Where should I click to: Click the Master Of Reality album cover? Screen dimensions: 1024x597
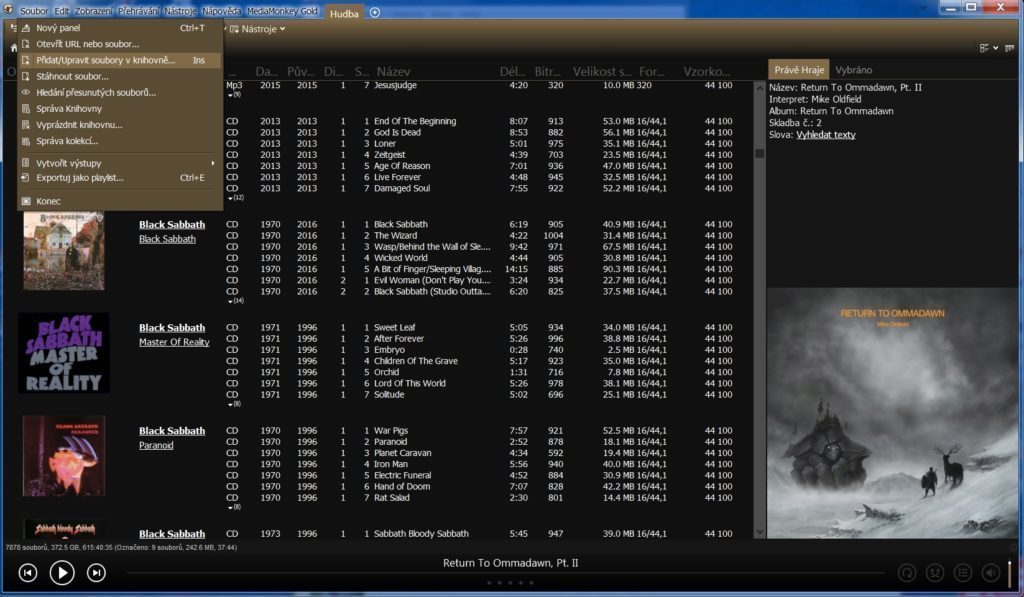point(64,353)
